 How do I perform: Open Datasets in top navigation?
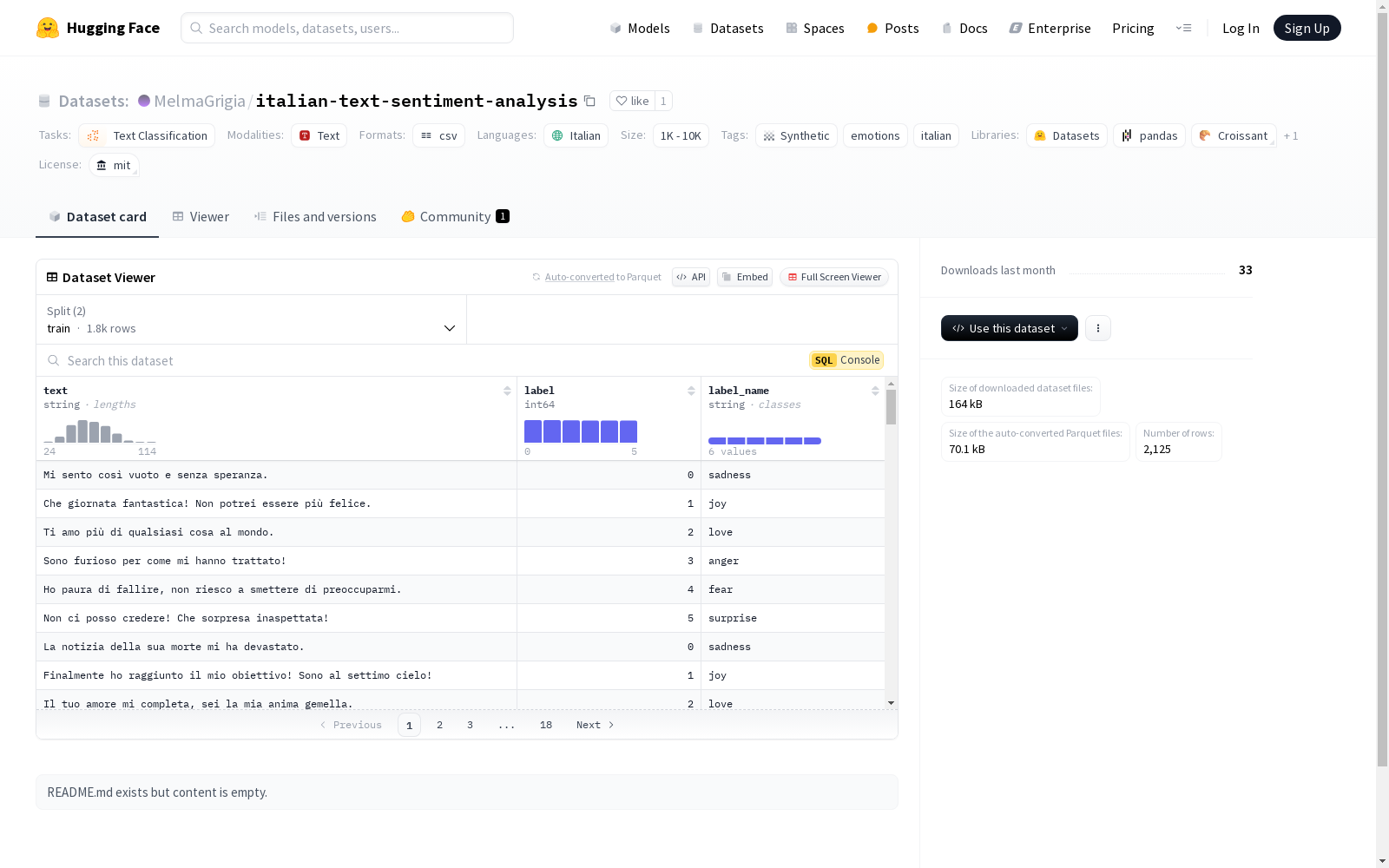(x=727, y=28)
